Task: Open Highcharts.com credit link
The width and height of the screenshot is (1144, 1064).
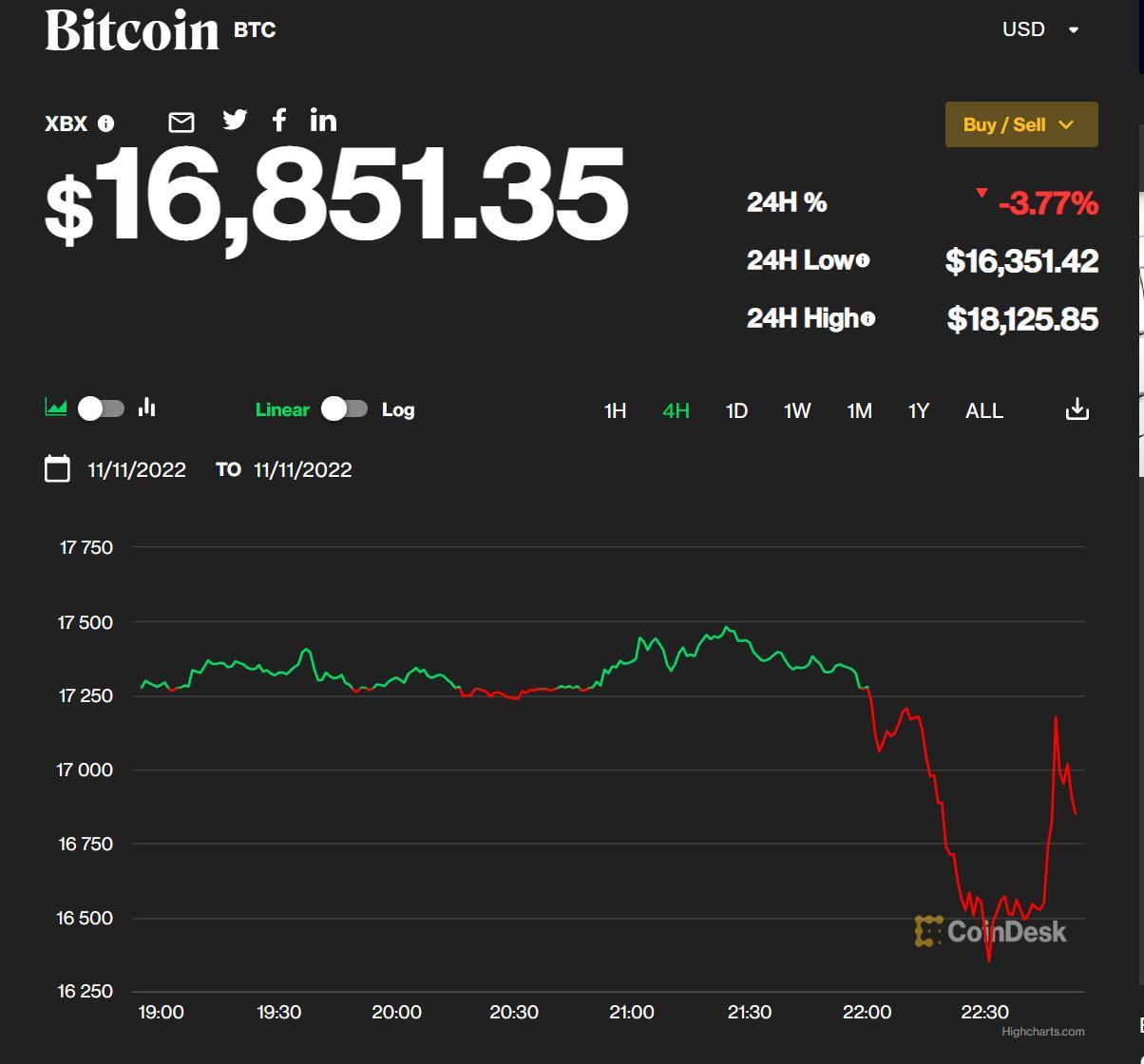Action: tap(1042, 1031)
